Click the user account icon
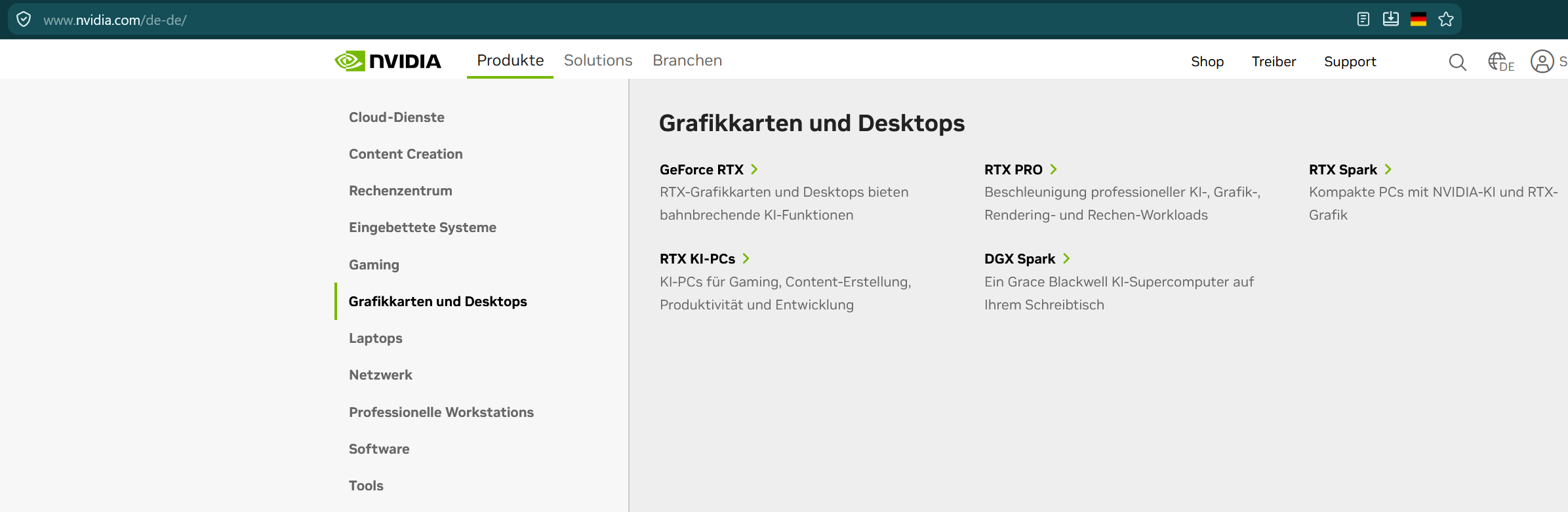The width and height of the screenshot is (1568, 512). pos(1542,62)
